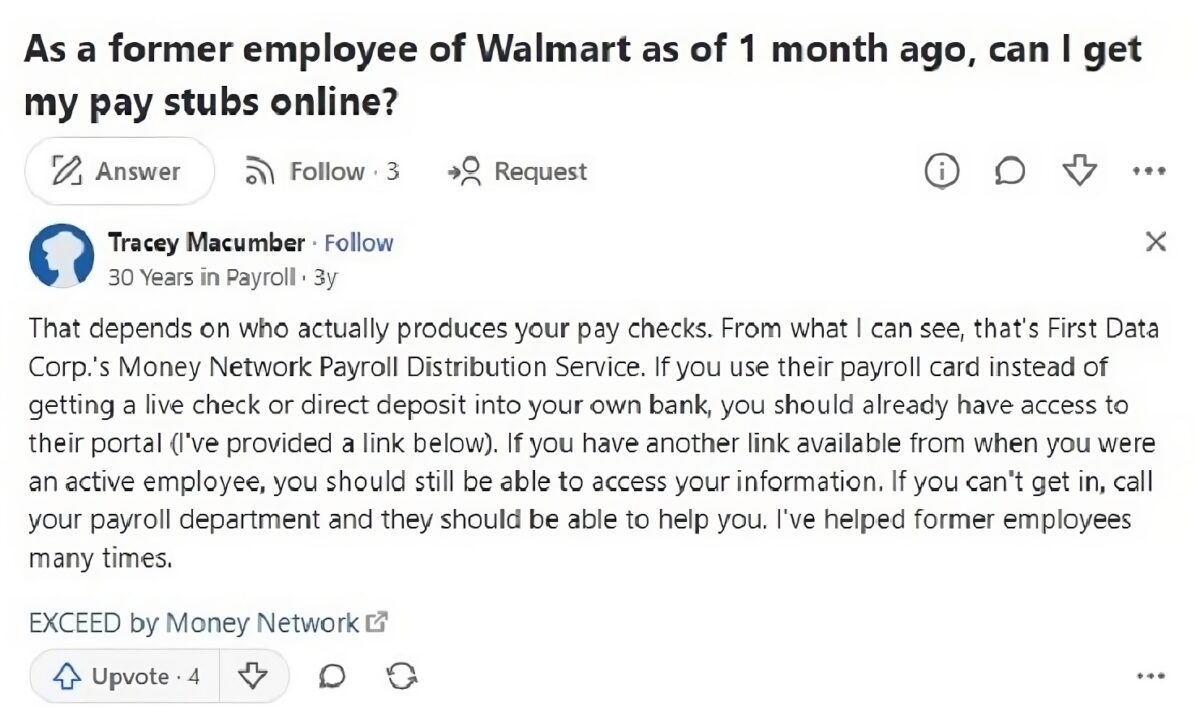Downvote the answer next to Upvote

tap(253, 677)
